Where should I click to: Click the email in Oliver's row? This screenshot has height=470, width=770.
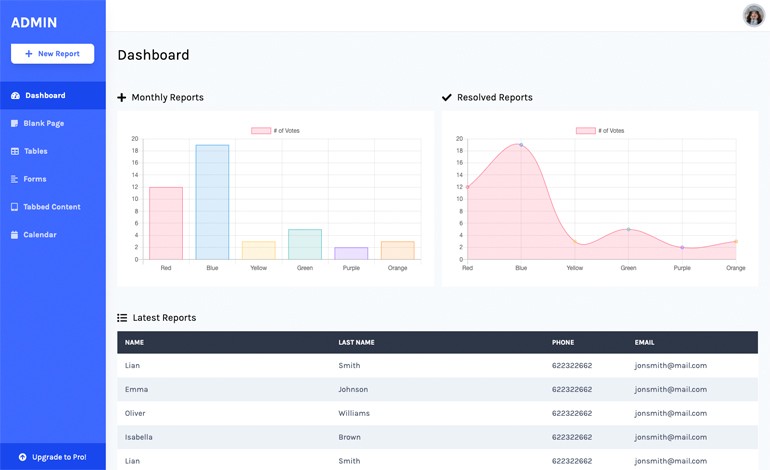[x=671, y=413]
